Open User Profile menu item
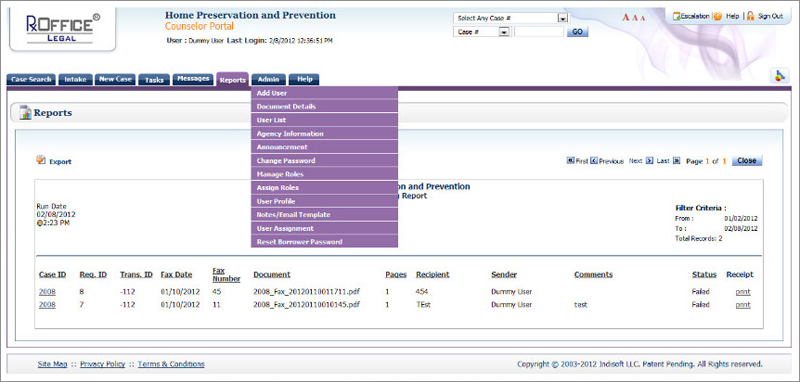This screenshot has height=382, width=800. pyautogui.click(x=324, y=201)
